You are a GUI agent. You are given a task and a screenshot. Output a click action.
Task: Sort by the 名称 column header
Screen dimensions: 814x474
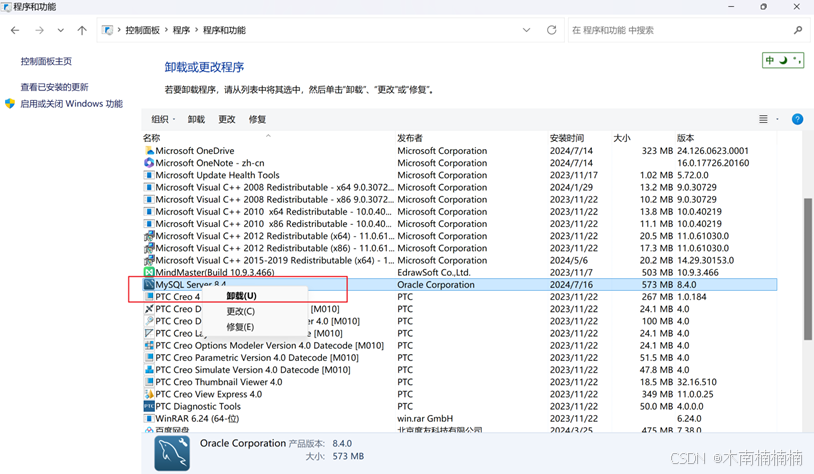152,138
